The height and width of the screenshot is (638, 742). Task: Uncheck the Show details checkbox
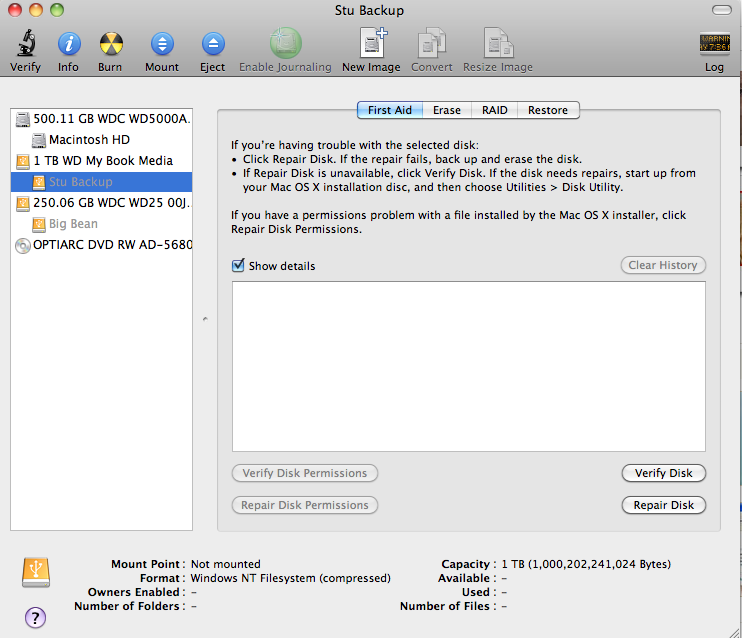click(x=238, y=266)
